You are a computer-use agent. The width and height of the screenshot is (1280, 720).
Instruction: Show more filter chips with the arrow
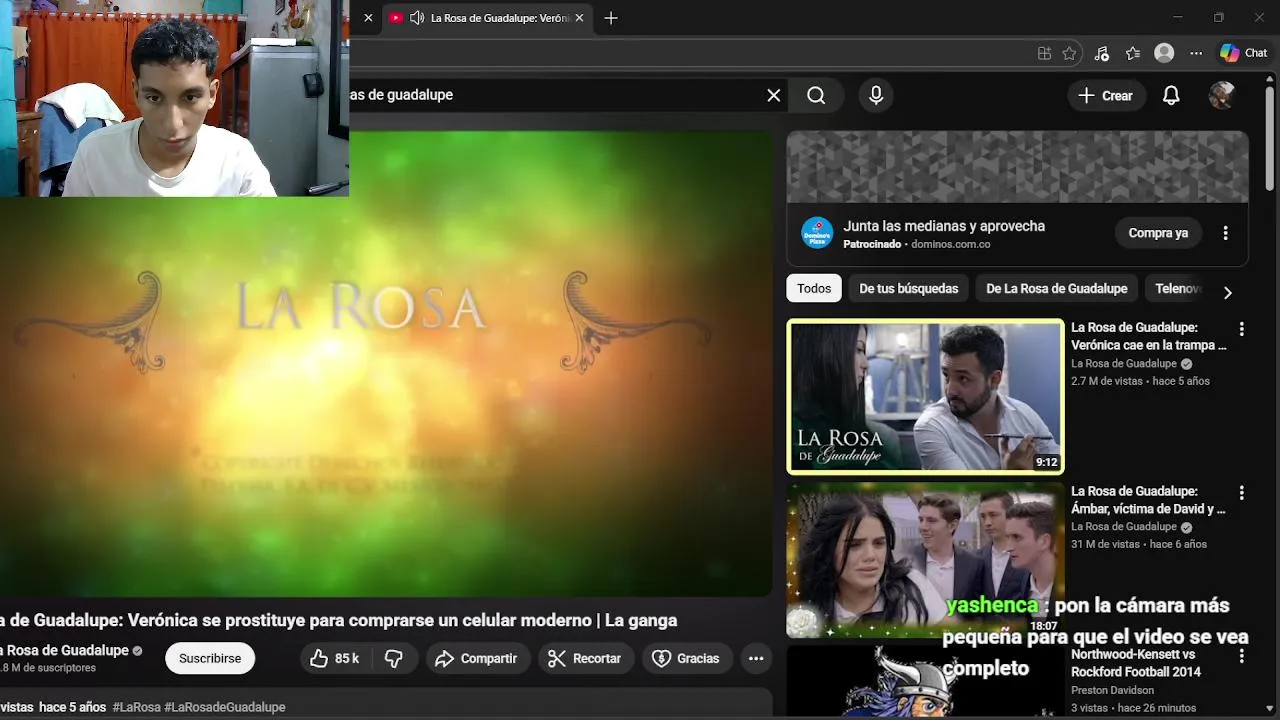(1227, 292)
